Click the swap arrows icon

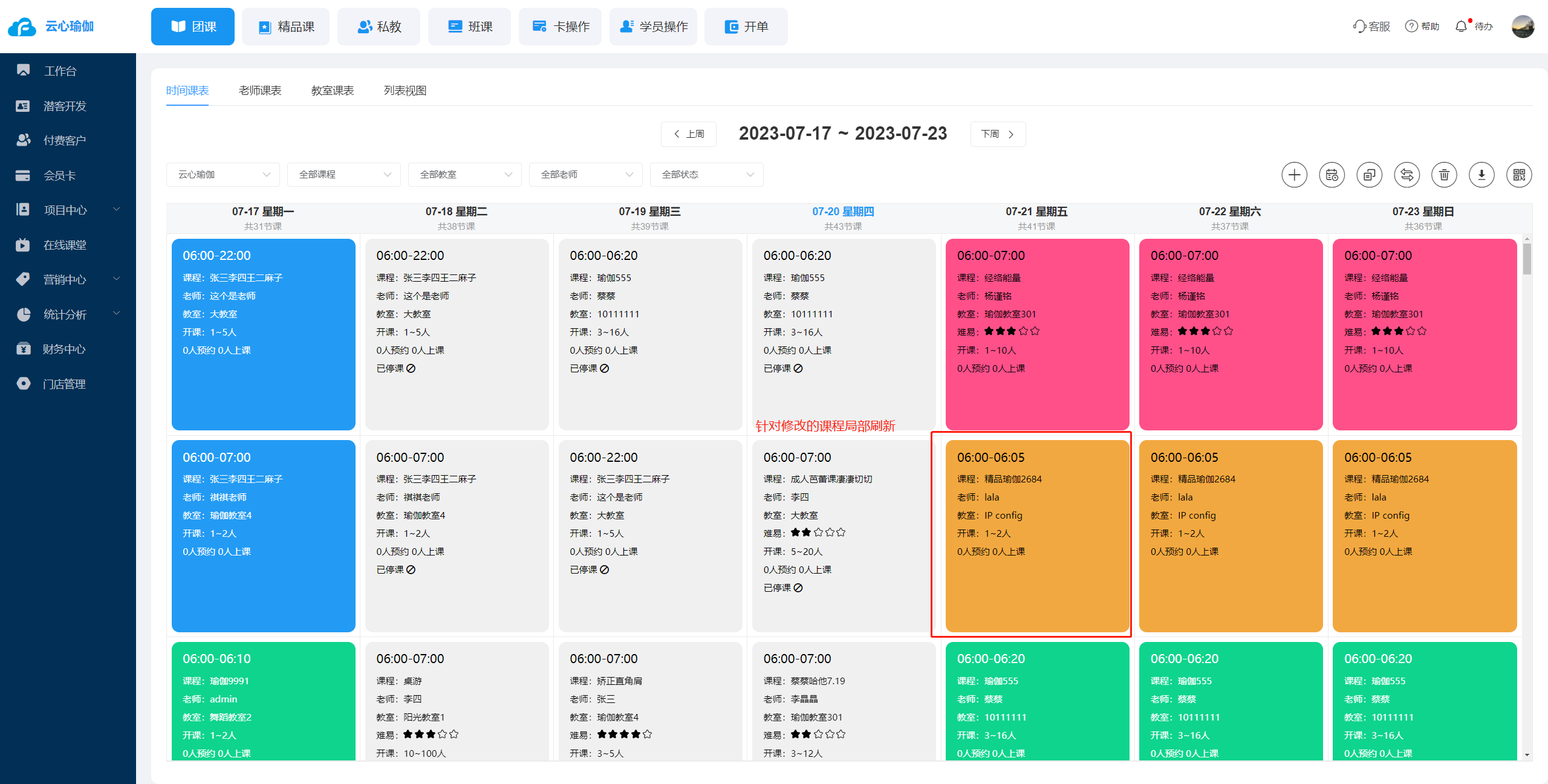coord(1407,175)
